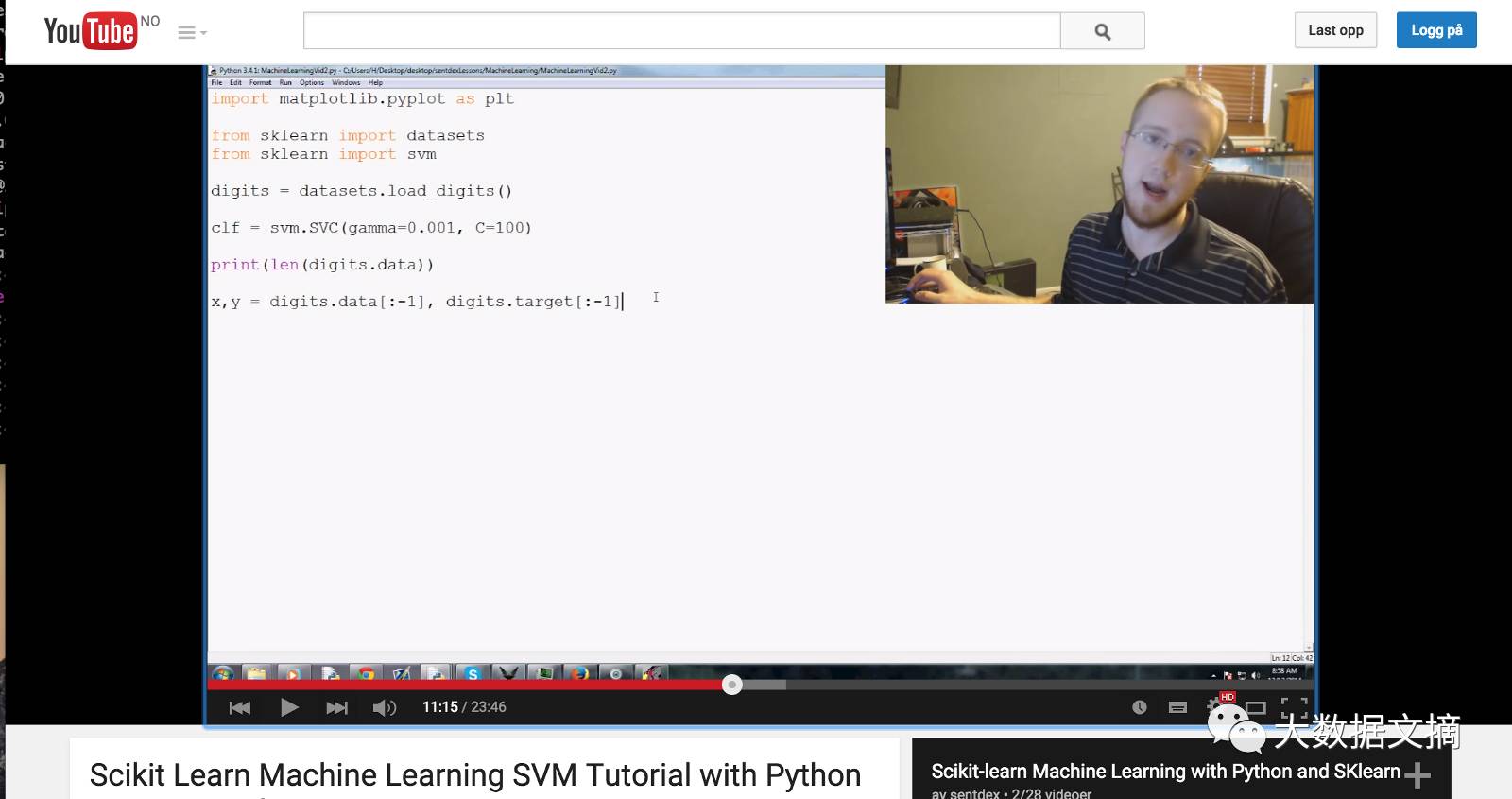Click the YouTube logo to go home
This screenshot has width=1512, height=799.
click(90, 31)
